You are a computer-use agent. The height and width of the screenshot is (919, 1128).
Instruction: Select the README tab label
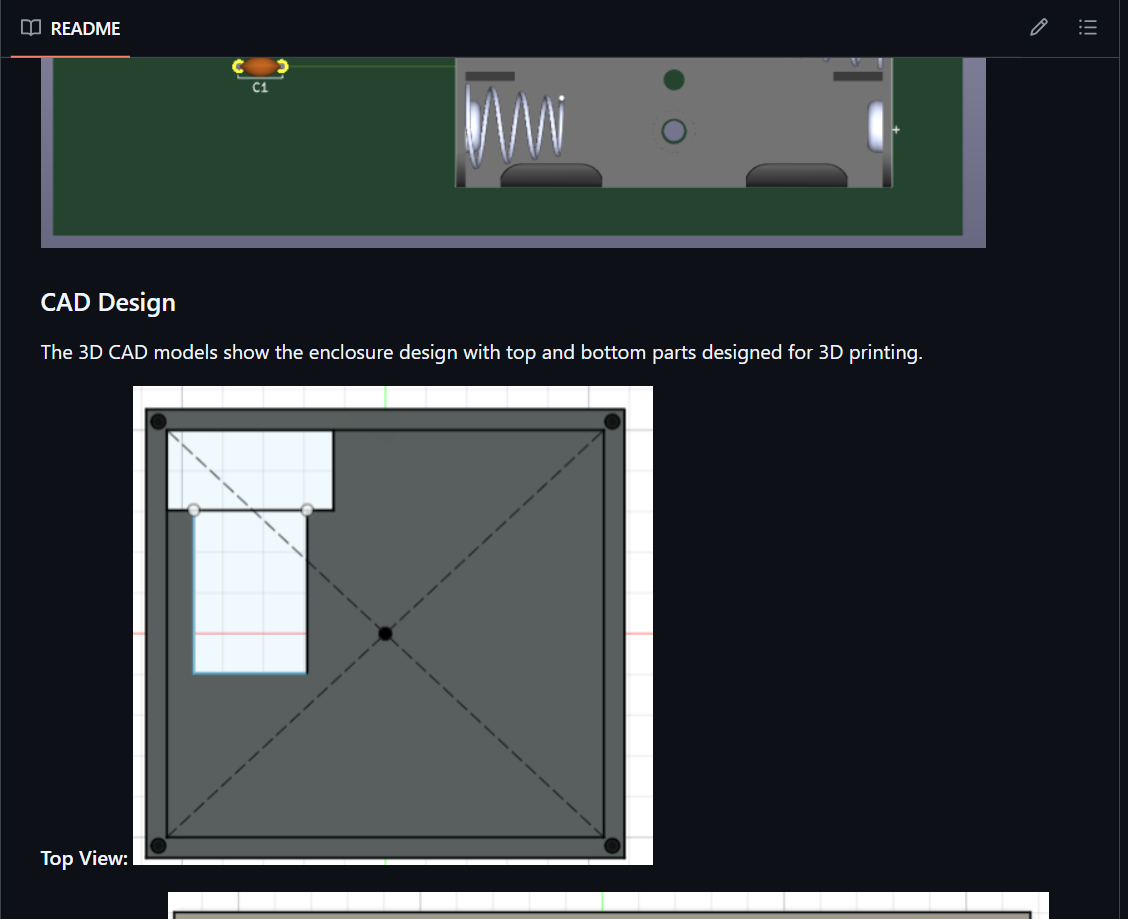pos(85,29)
